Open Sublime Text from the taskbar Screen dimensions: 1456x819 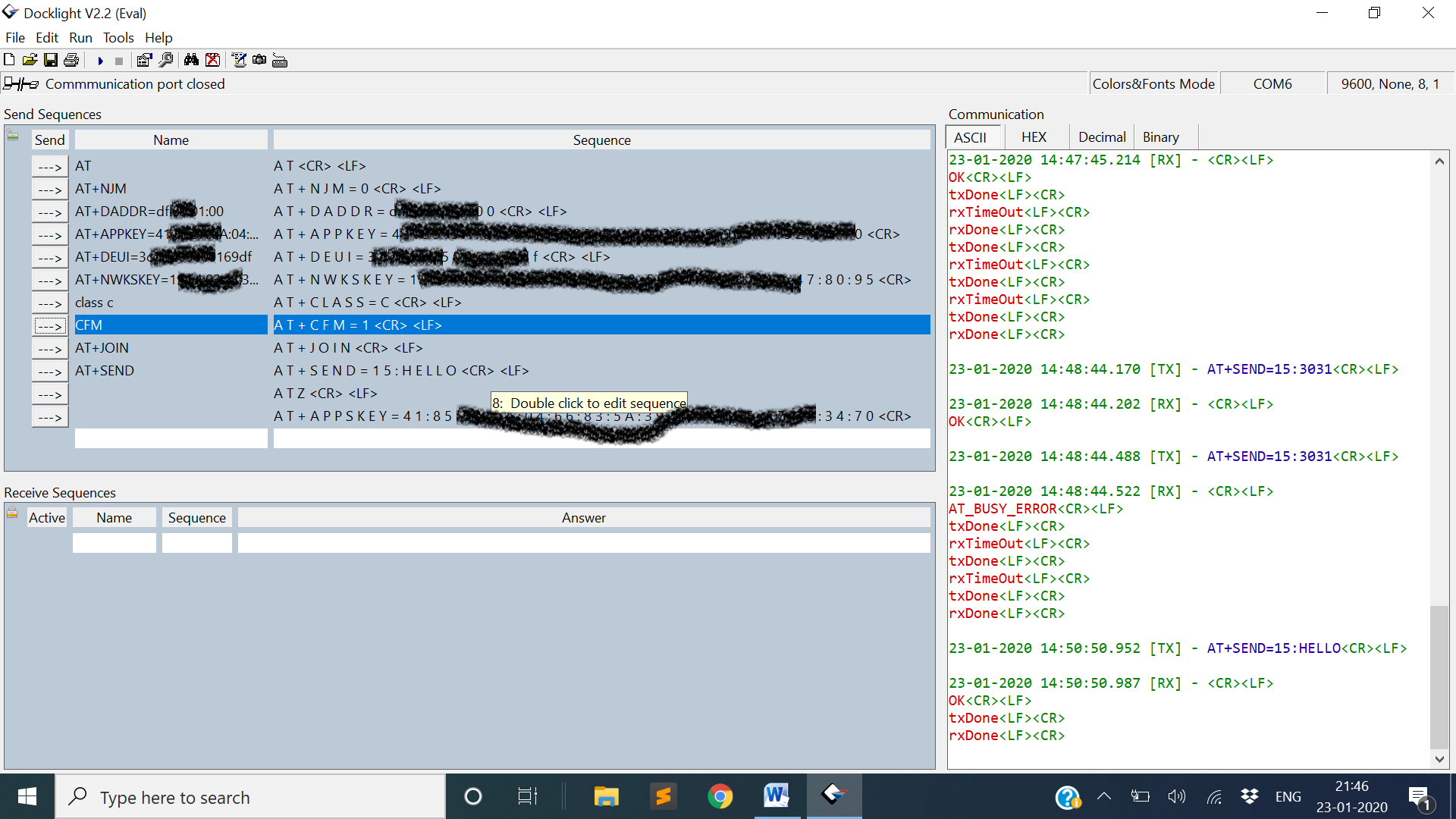click(663, 796)
